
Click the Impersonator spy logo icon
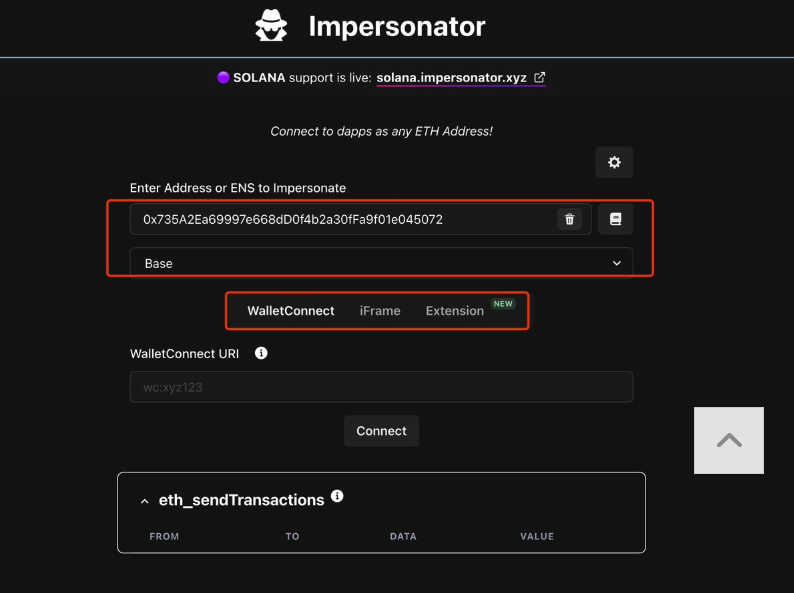tap(271, 26)
